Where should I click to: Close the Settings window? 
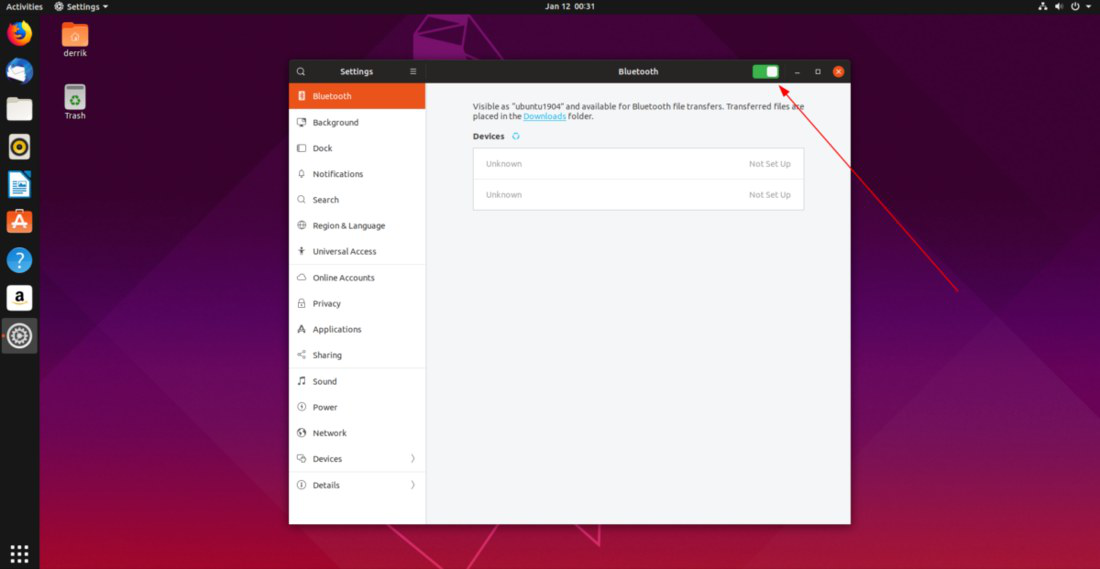point(838,72)
